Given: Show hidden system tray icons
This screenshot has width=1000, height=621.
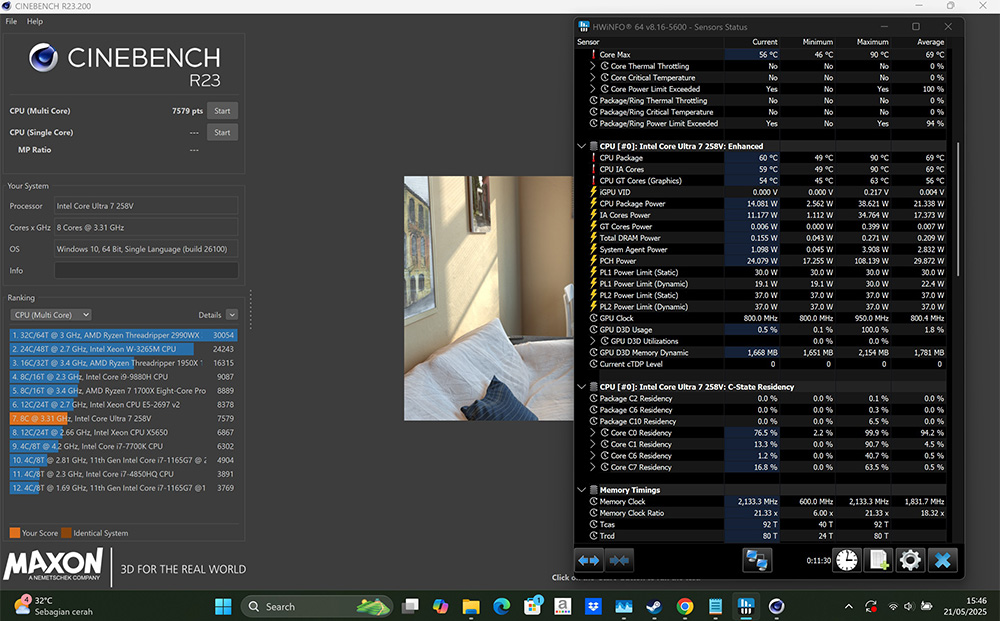Looking at the screenshot, I should [848, 606].
